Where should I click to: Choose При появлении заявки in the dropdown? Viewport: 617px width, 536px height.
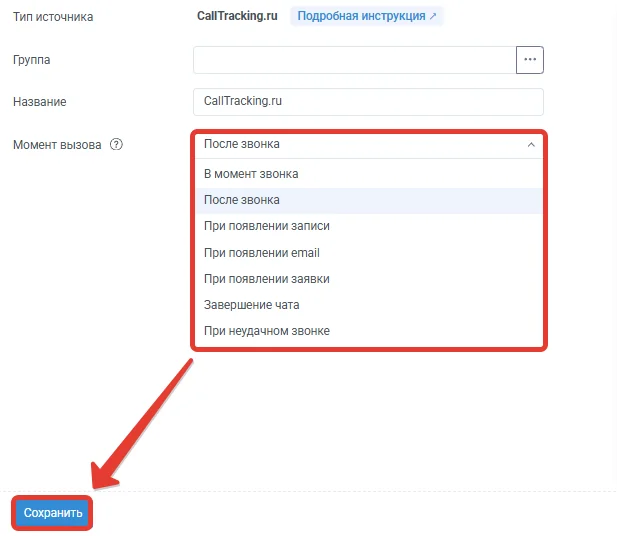(369, 279)
